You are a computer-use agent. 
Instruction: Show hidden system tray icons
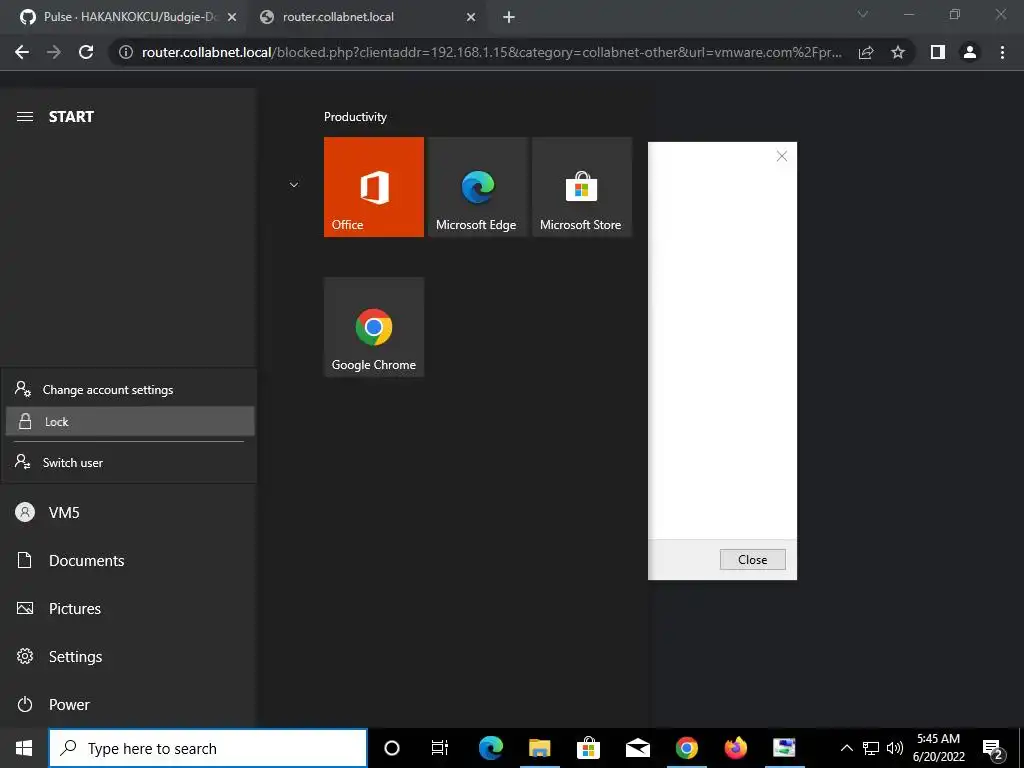coord(846,748)
